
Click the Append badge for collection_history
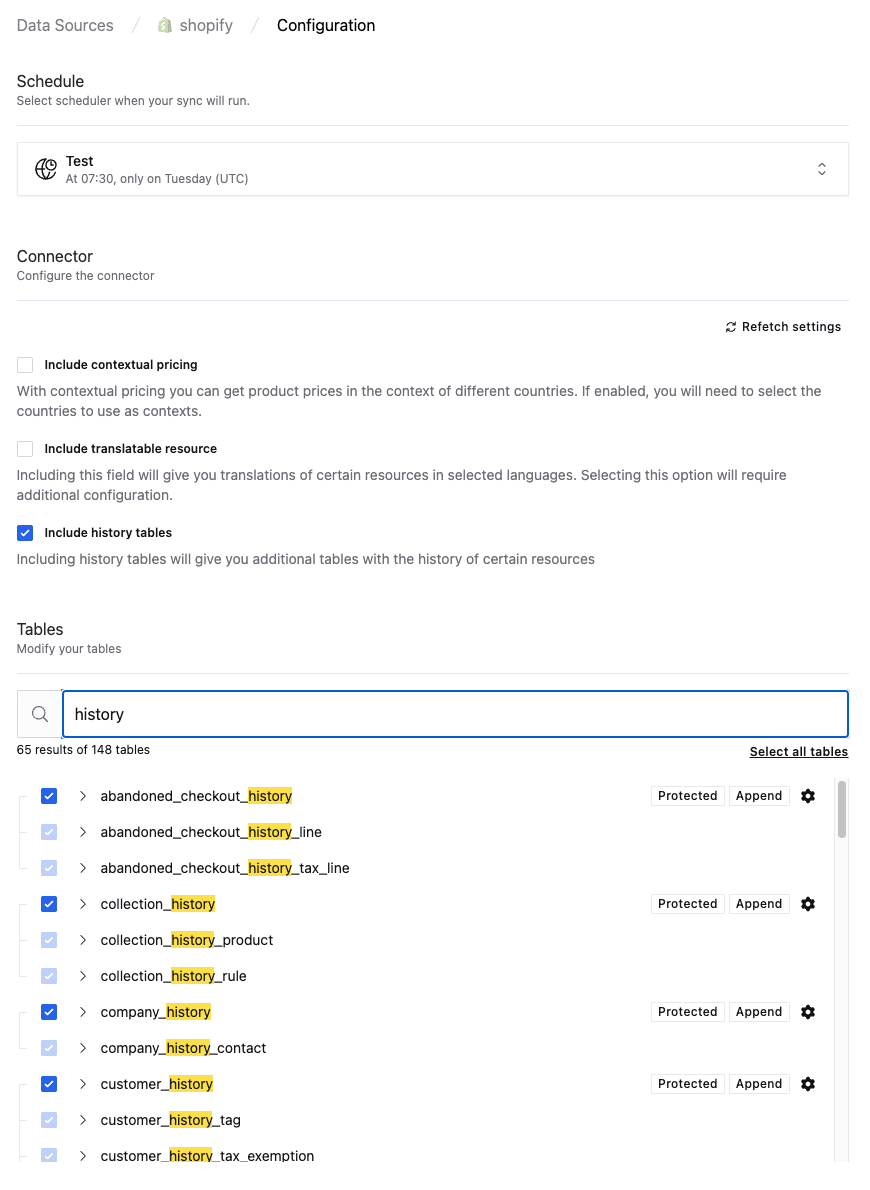pyautogui.click(x=758, y=903)
